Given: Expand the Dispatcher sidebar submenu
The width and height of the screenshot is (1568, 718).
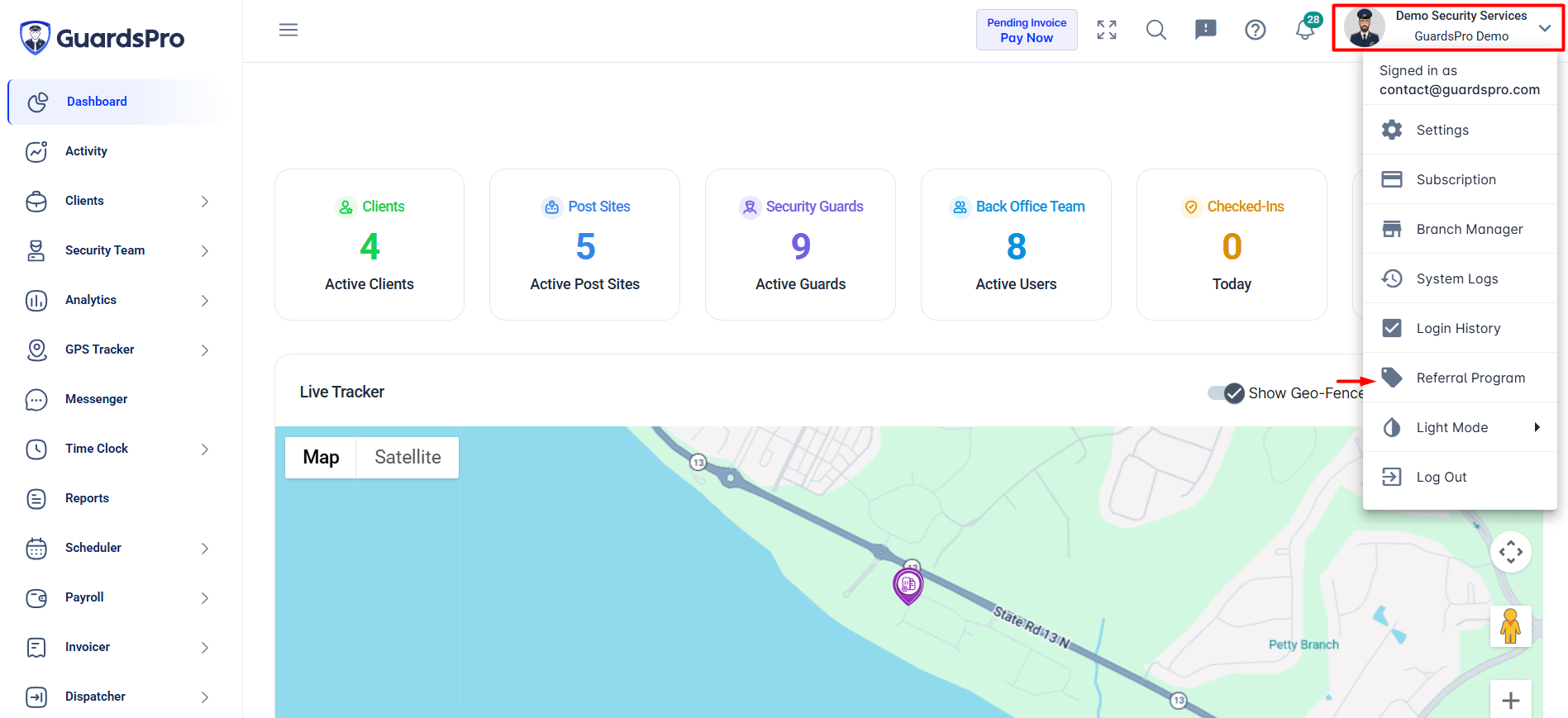Looking at the screenshot, I should click(205, 697).
